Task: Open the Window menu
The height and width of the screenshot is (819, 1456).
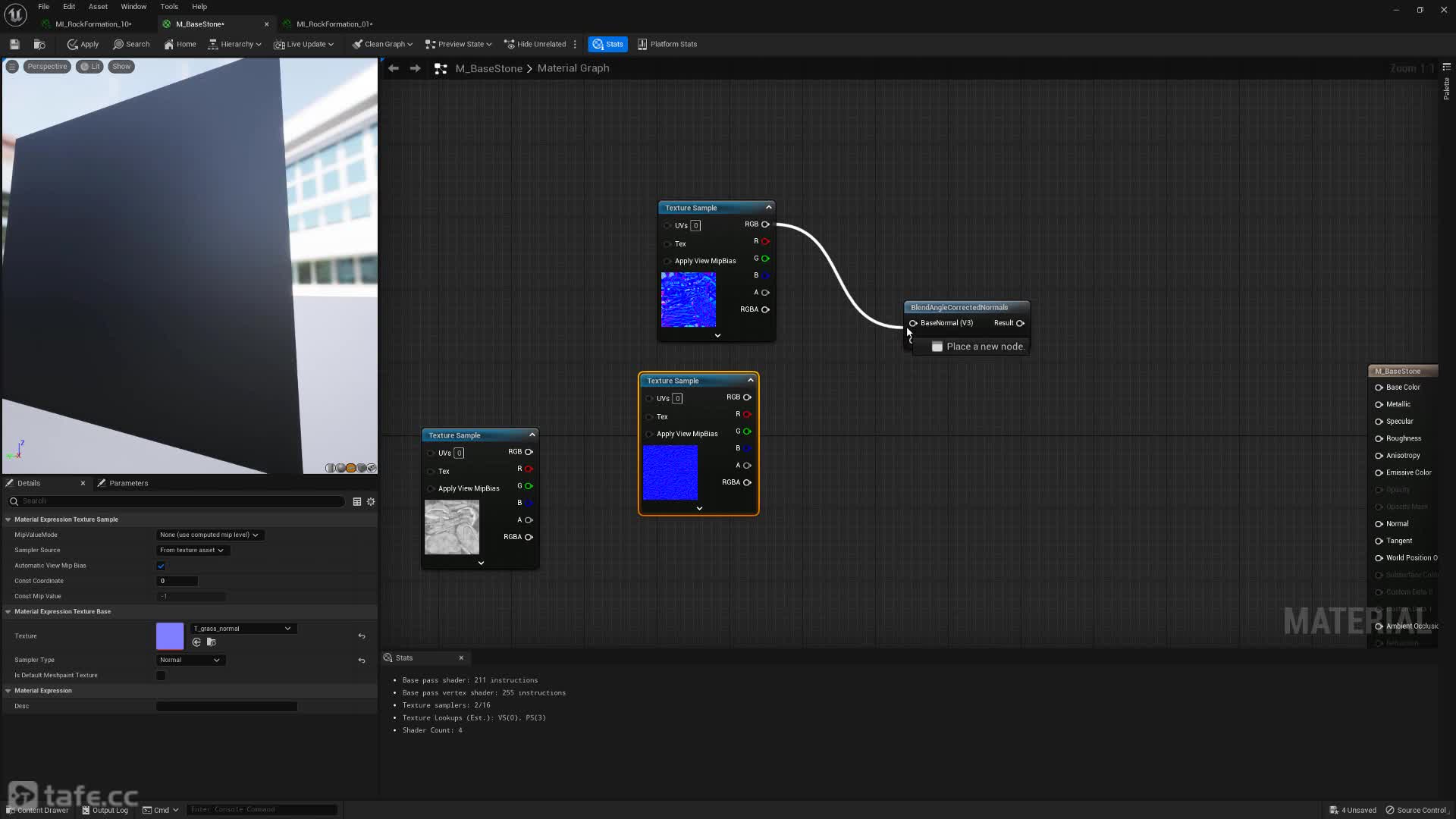Action: 133,7
